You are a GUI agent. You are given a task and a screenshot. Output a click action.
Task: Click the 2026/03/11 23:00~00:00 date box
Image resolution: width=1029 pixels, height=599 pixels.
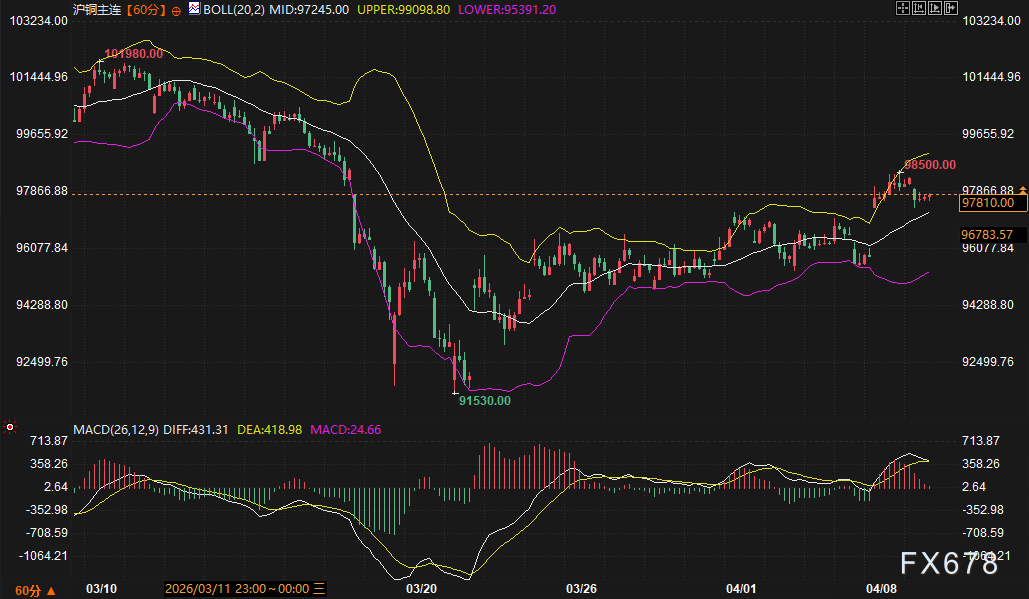click(x=236, y=588)
